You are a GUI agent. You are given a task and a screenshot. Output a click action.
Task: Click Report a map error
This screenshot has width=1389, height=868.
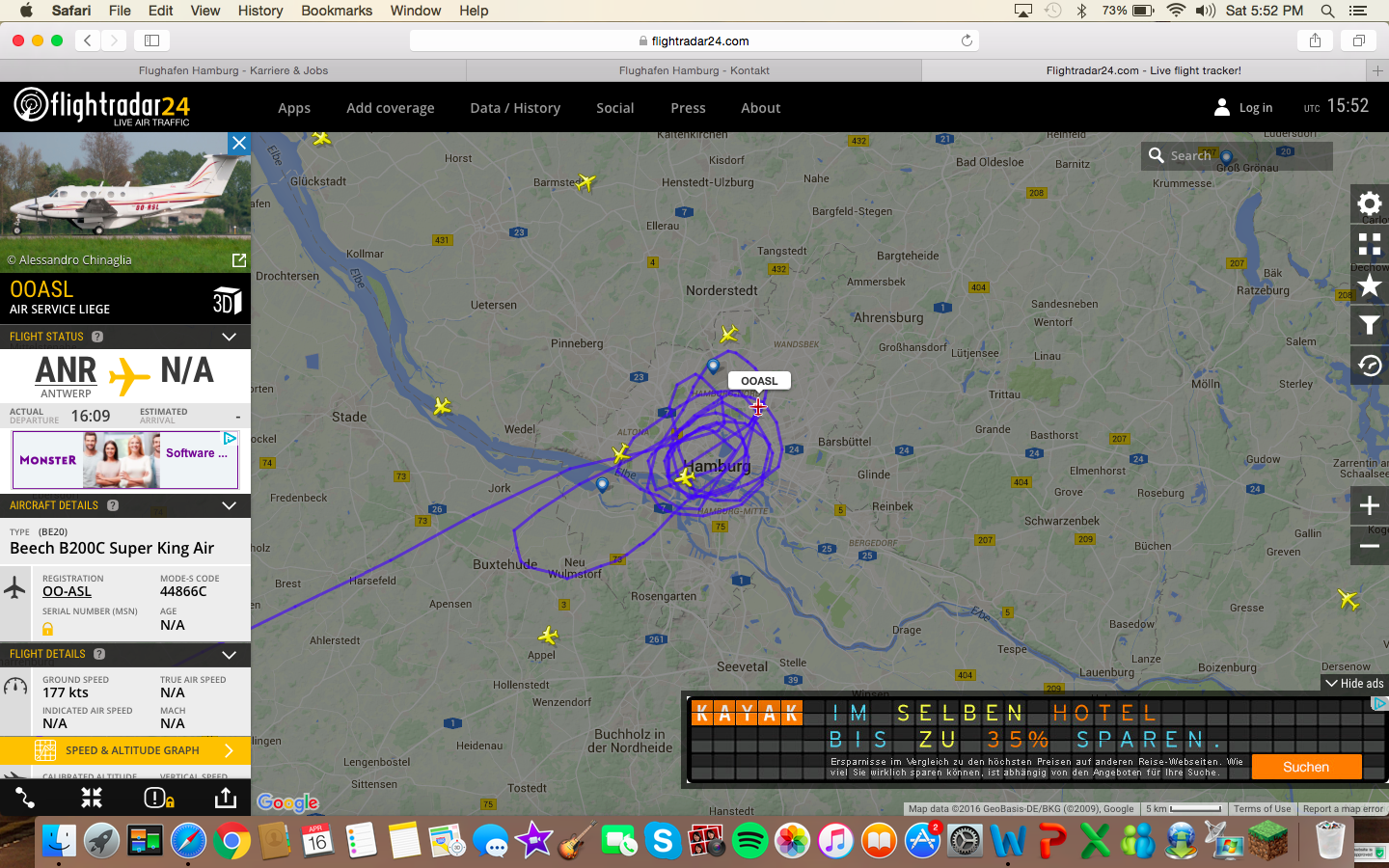(x=1343, y=809)
